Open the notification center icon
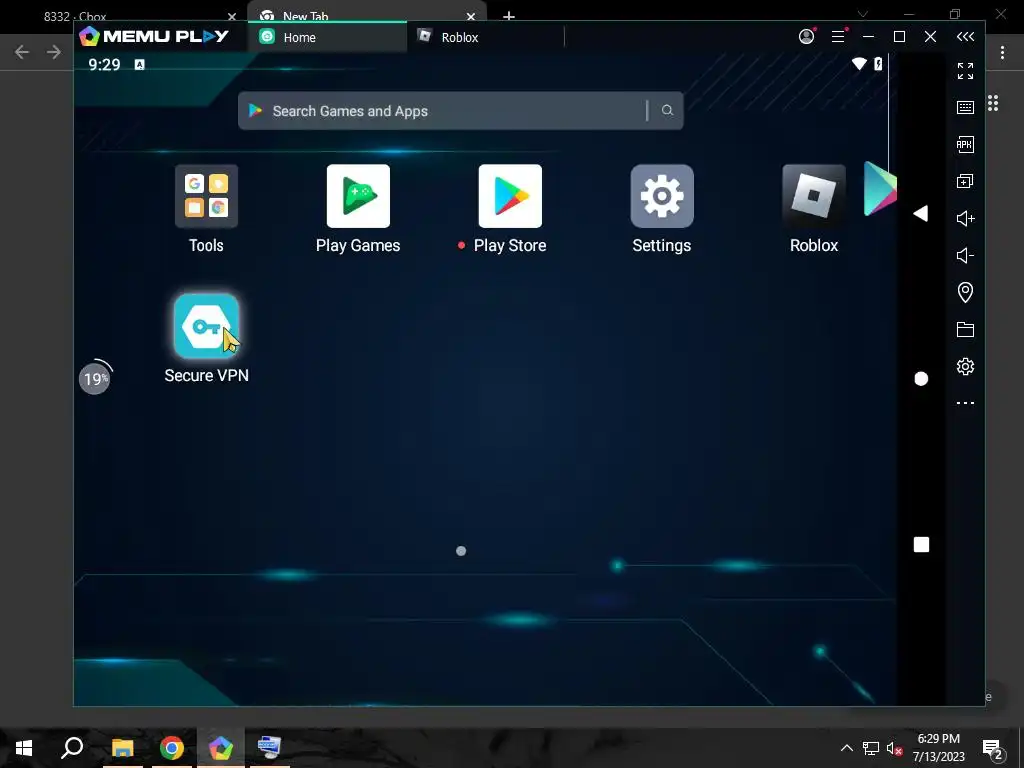The width and height of the screenshot is (1024, 768). point(993,749)
